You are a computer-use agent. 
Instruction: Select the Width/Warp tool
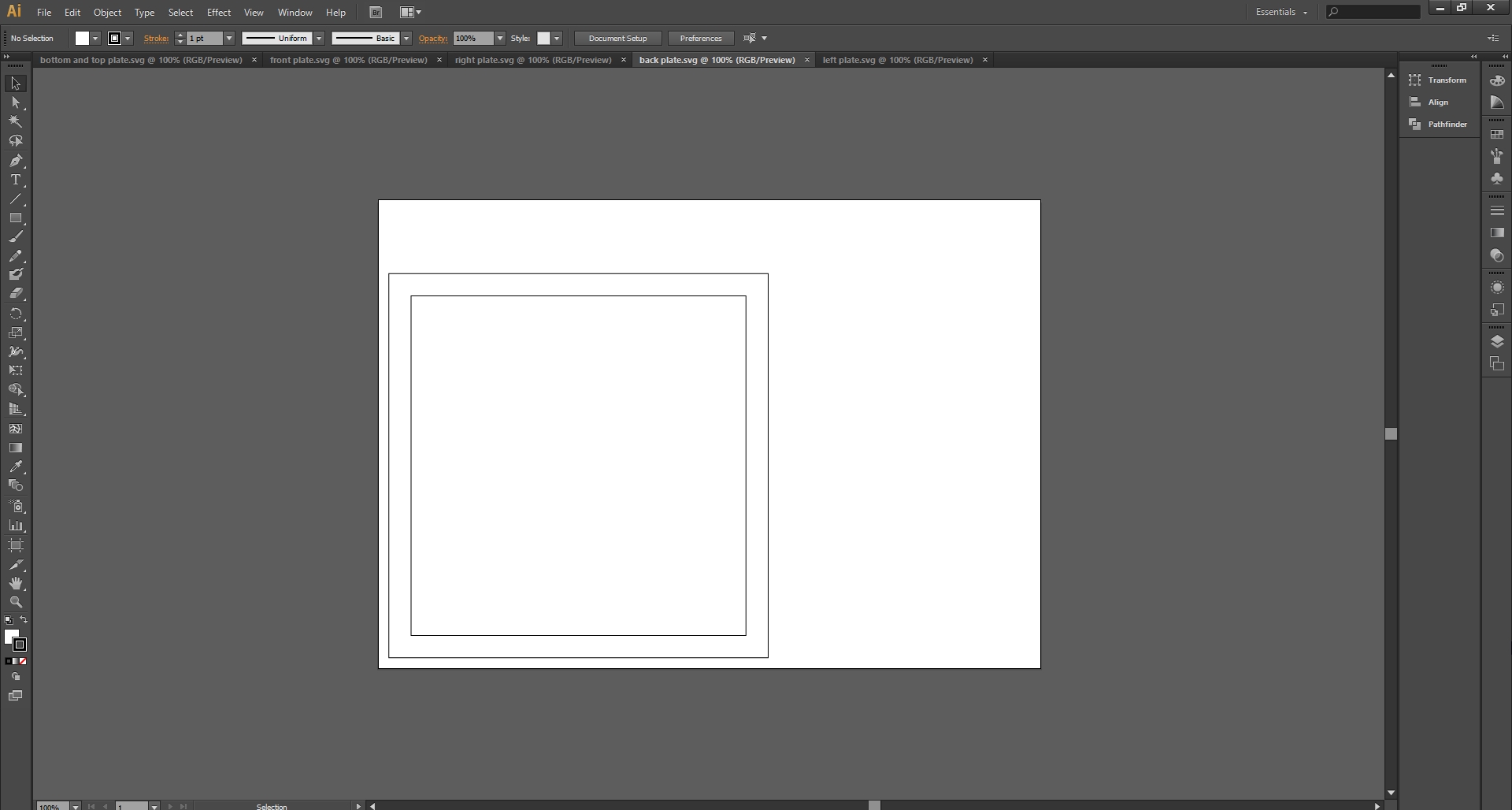(x=16, y=351)
